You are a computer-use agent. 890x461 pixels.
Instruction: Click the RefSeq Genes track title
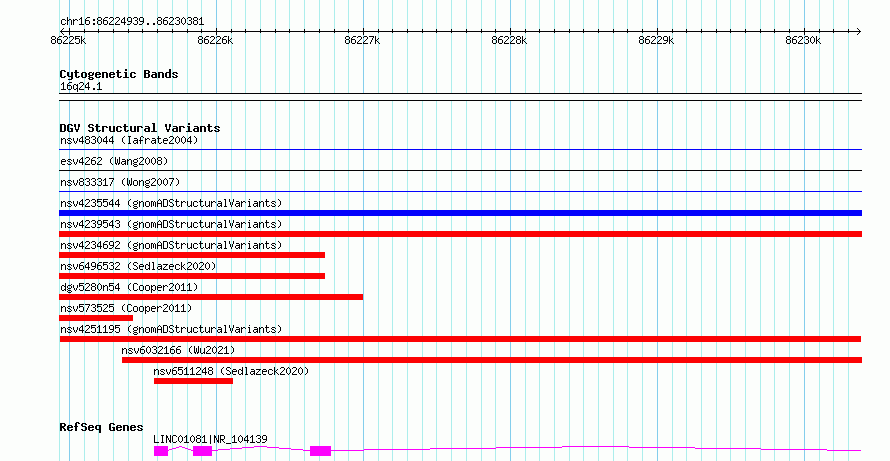(x=102, y=427)
